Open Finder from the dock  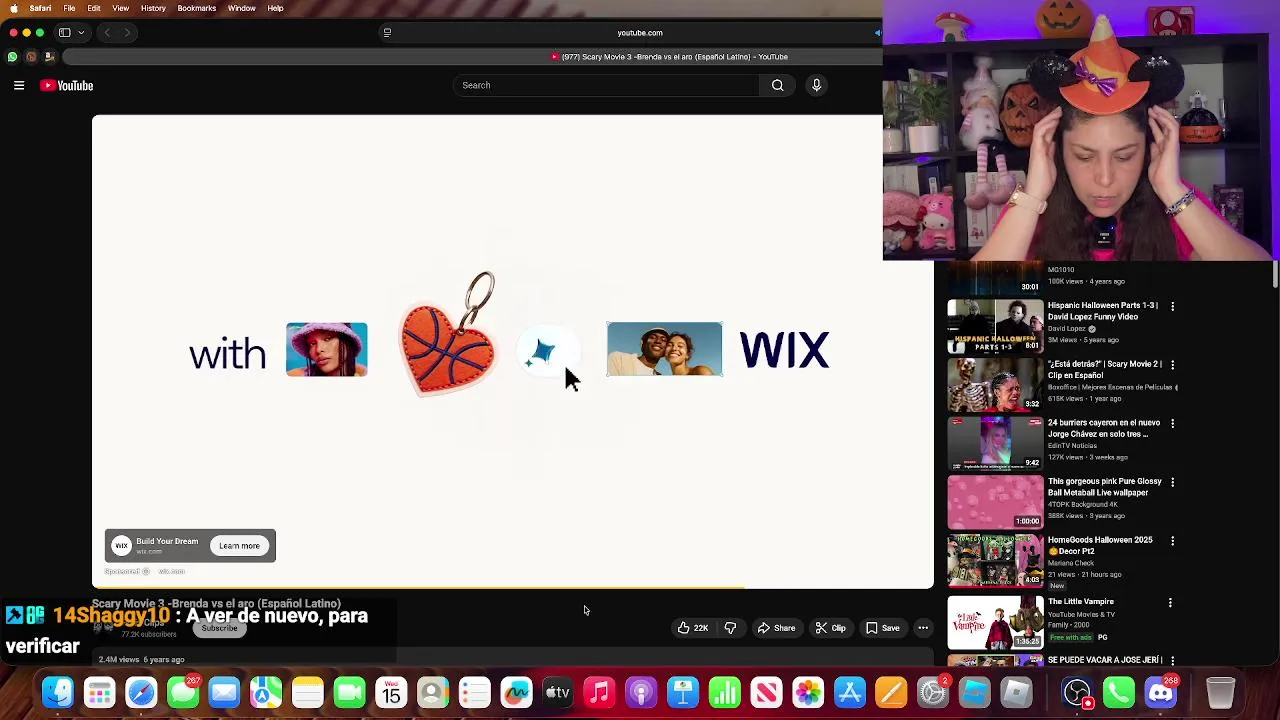click(x=58, y=692)
